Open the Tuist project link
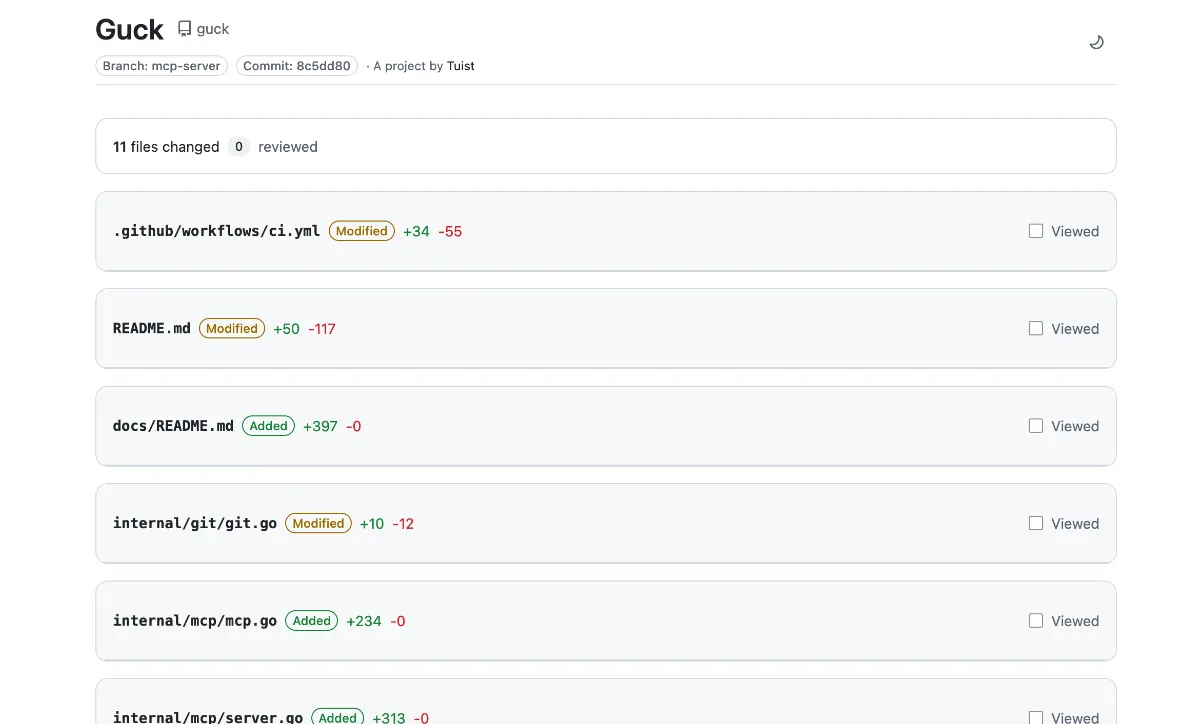The width and height of the screenshot is (1200, 724). pyautogui.click(x=460, y=65)
